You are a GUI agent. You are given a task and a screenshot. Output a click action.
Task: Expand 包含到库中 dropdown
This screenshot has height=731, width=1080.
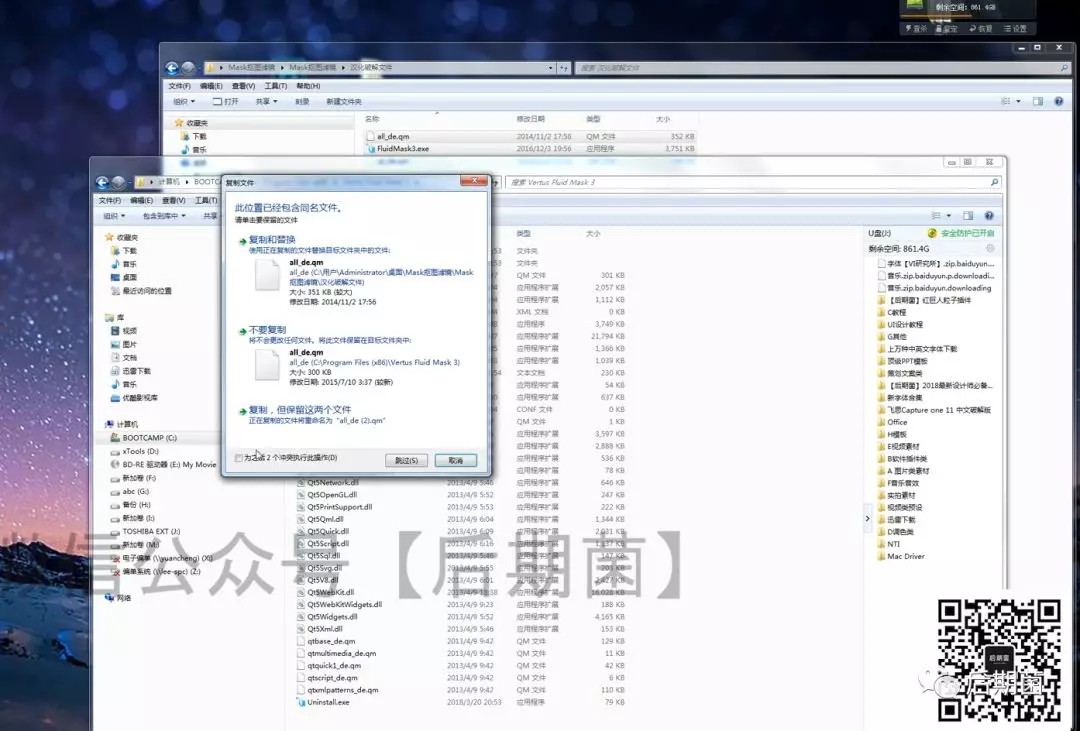[164, 216]
